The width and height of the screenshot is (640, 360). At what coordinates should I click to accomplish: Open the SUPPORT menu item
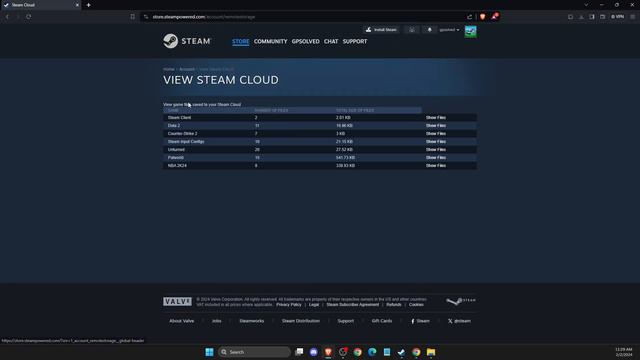(355, 41)
